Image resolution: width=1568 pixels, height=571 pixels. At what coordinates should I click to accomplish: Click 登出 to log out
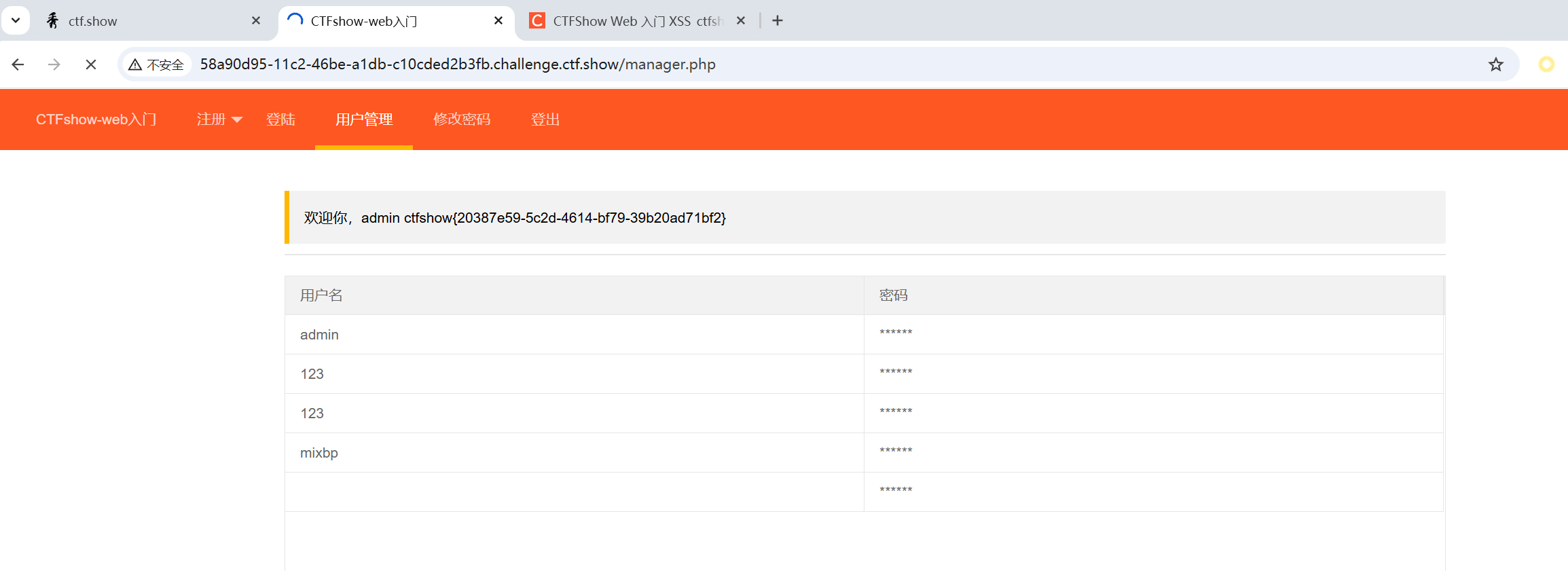[x=545, y=119]
